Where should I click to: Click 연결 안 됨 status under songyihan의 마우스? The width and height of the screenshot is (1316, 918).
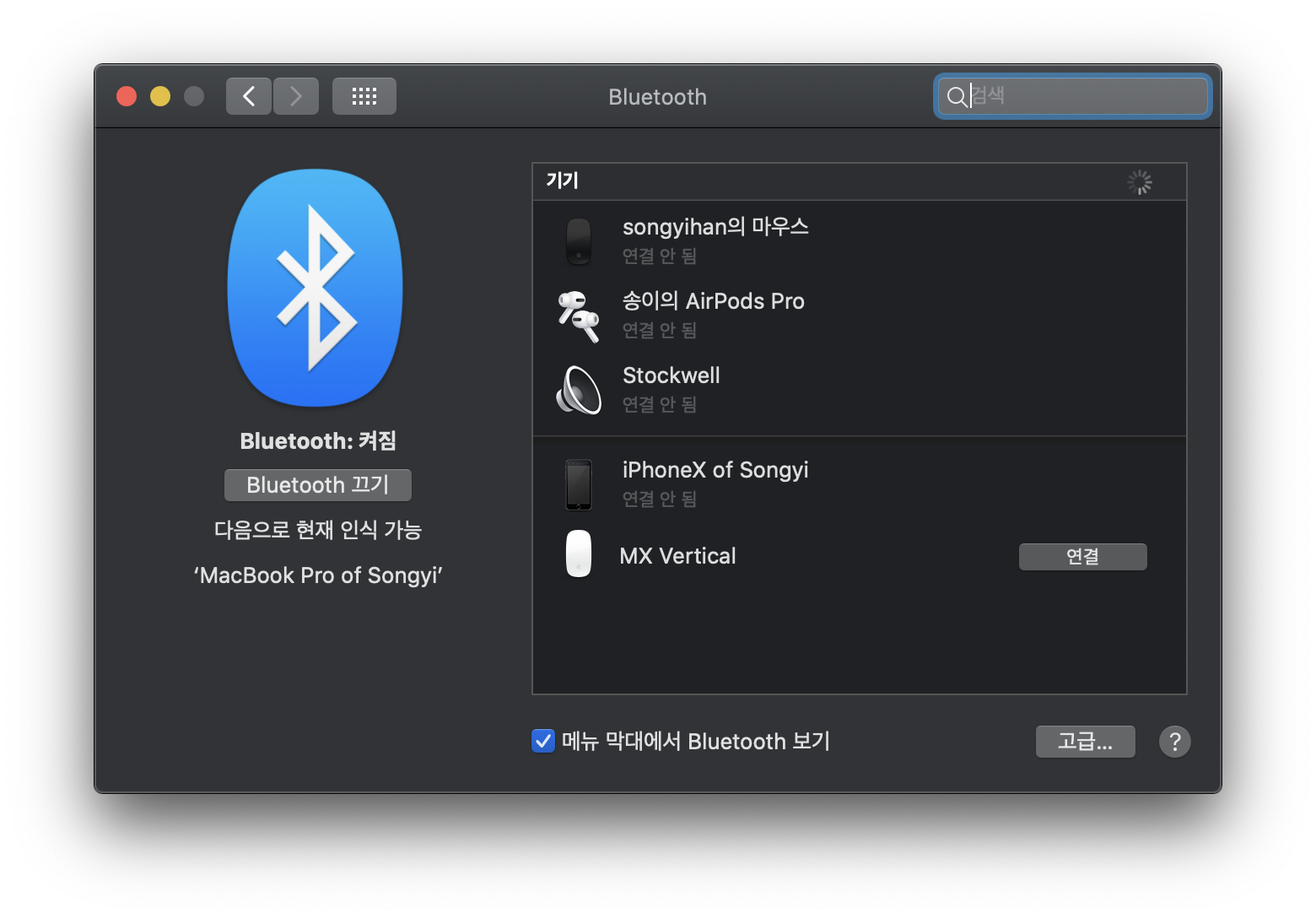click(660, 256)
